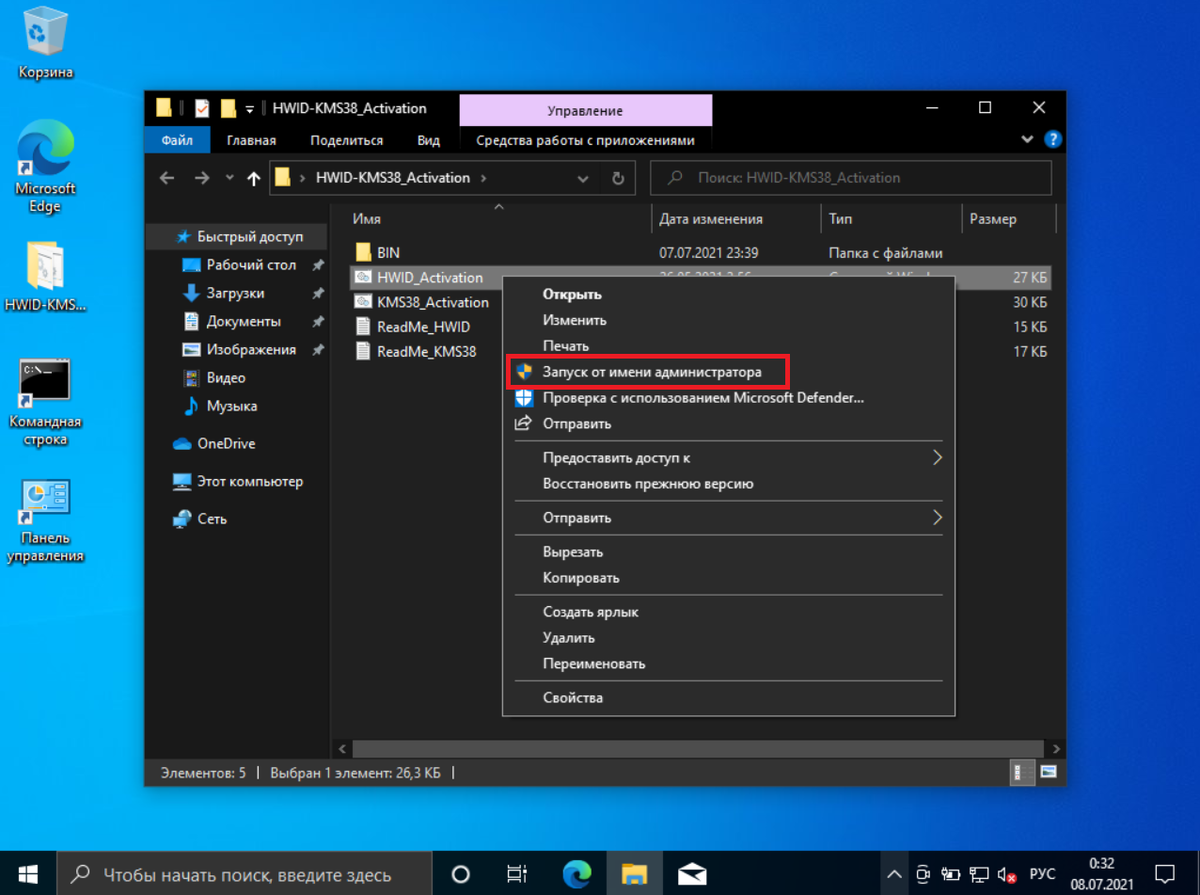This screenshot has height=895, width=1200.
Task: Click the chevron after HWID-KMS38_Activation in address bar
Action: tap(484, 178)
